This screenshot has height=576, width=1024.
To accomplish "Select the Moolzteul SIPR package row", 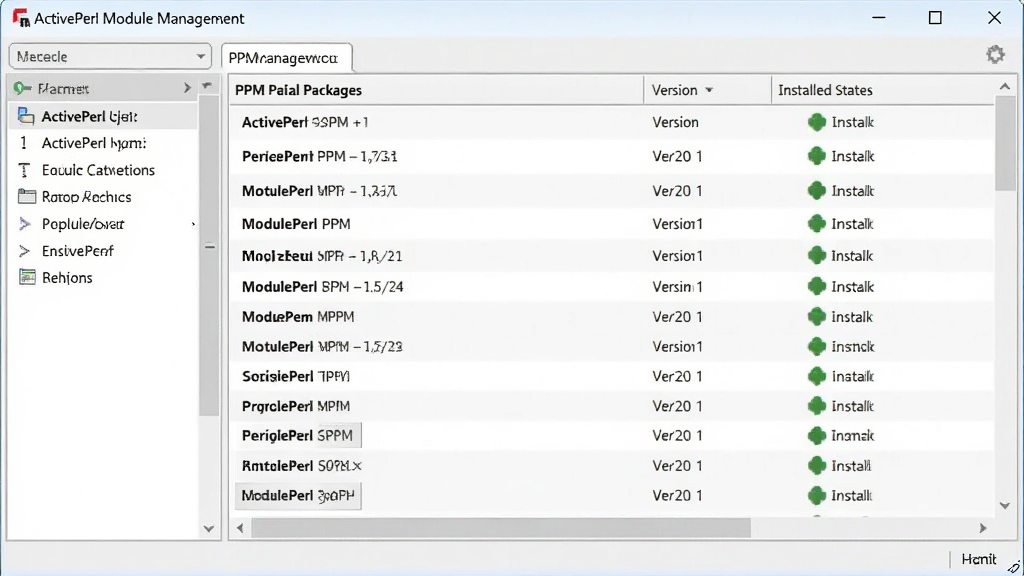I will tap(612, 255).
